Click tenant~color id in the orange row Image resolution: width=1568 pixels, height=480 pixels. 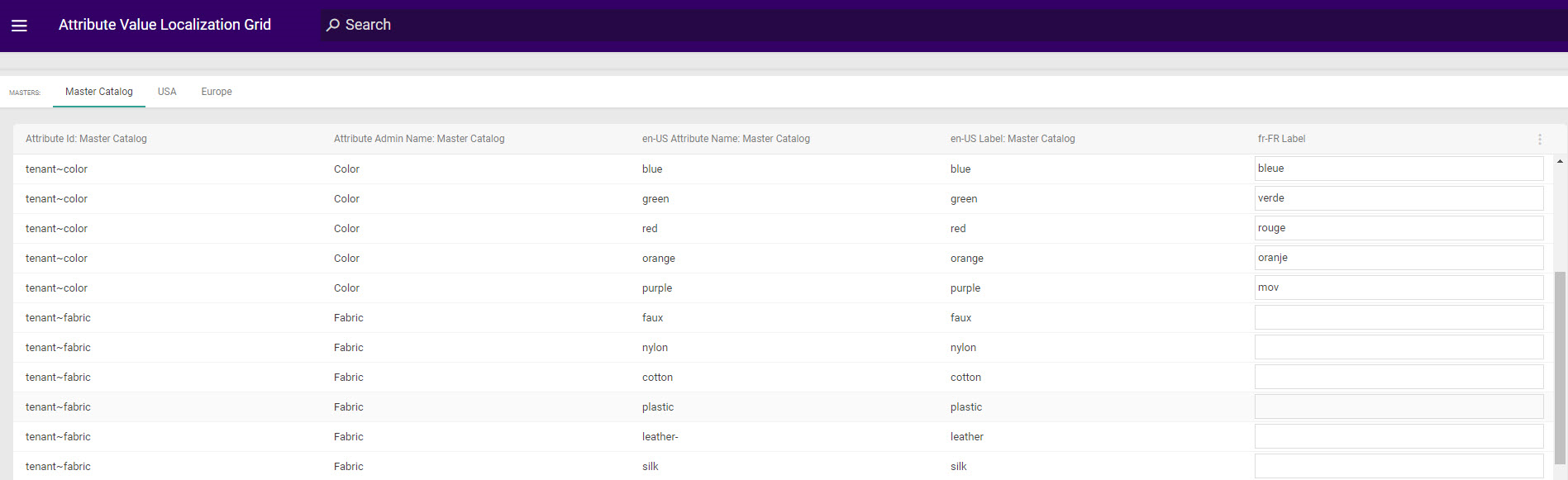56,258
